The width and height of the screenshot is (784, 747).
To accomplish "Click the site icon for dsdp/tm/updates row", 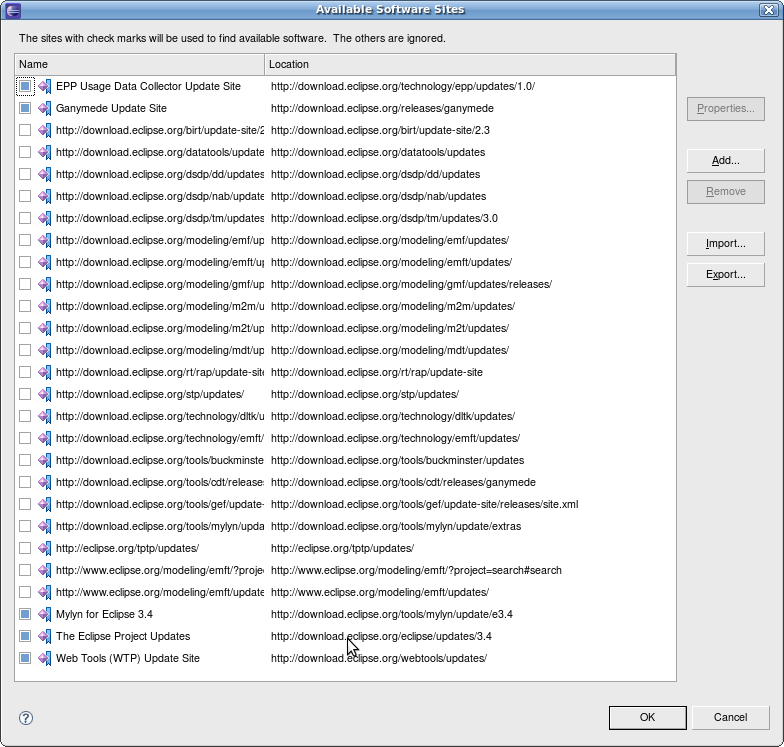I will (44, 218).
